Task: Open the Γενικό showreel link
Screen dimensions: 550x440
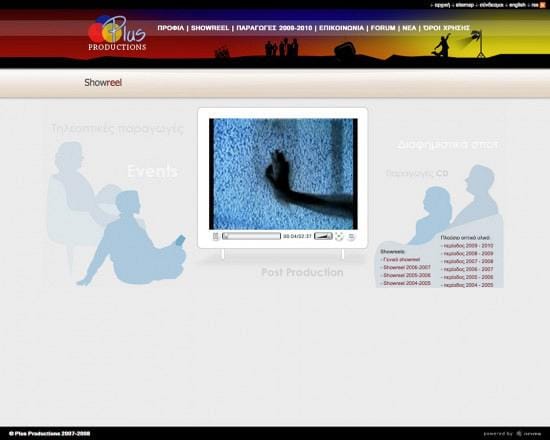Action: point(401,260)
